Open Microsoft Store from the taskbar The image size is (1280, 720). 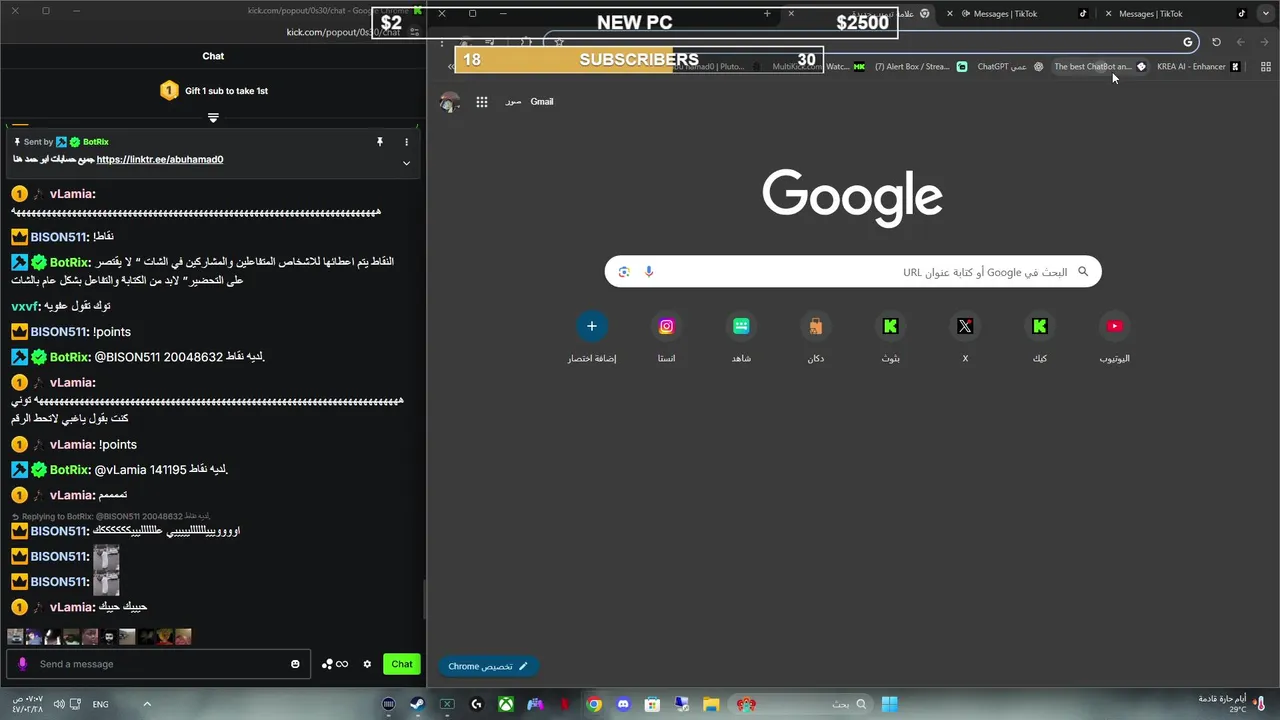pos(653,704)
